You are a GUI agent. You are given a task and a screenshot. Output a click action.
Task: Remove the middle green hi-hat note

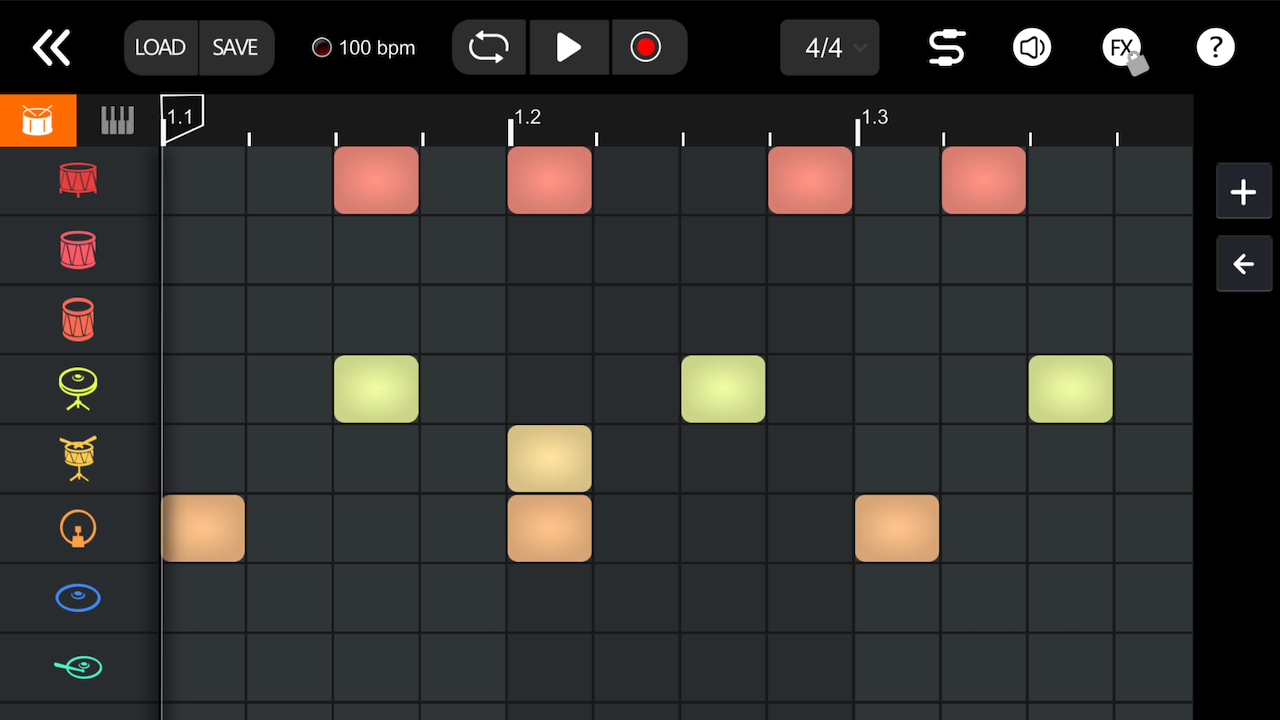tap(723, 389)
